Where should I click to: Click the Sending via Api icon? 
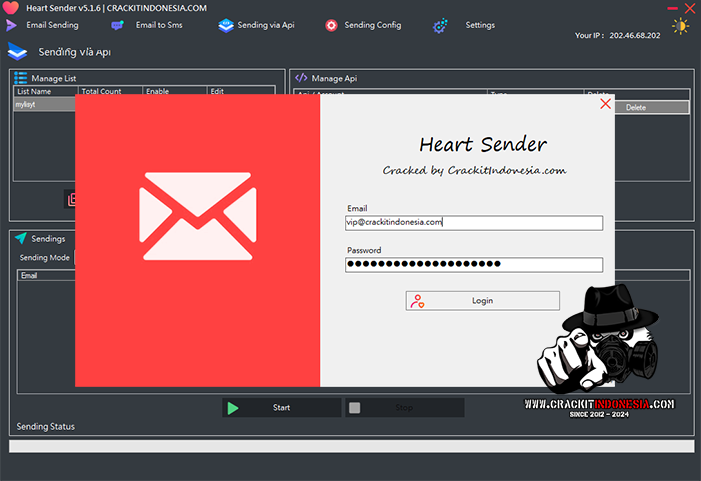(225, 25)
